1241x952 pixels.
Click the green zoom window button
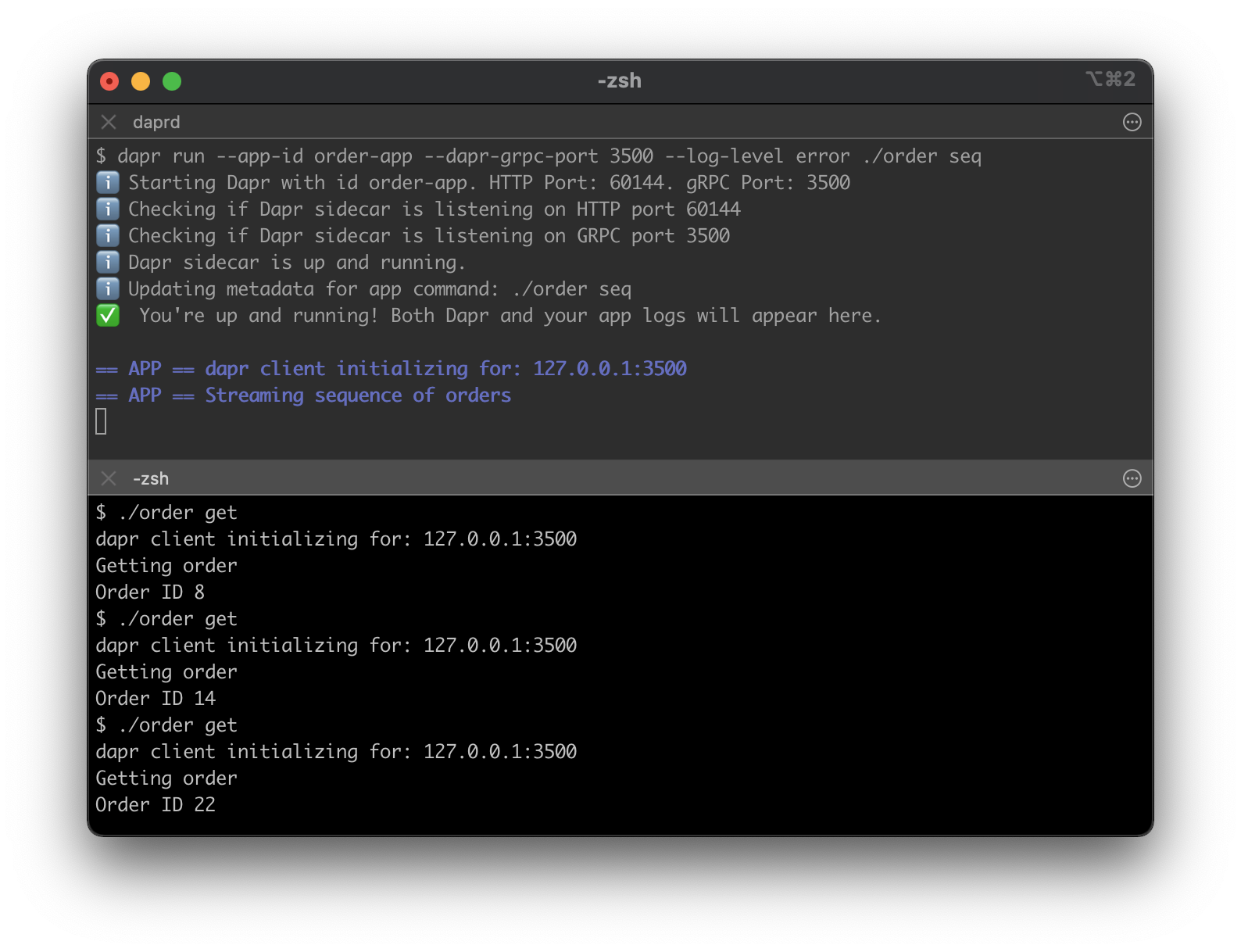172,81
